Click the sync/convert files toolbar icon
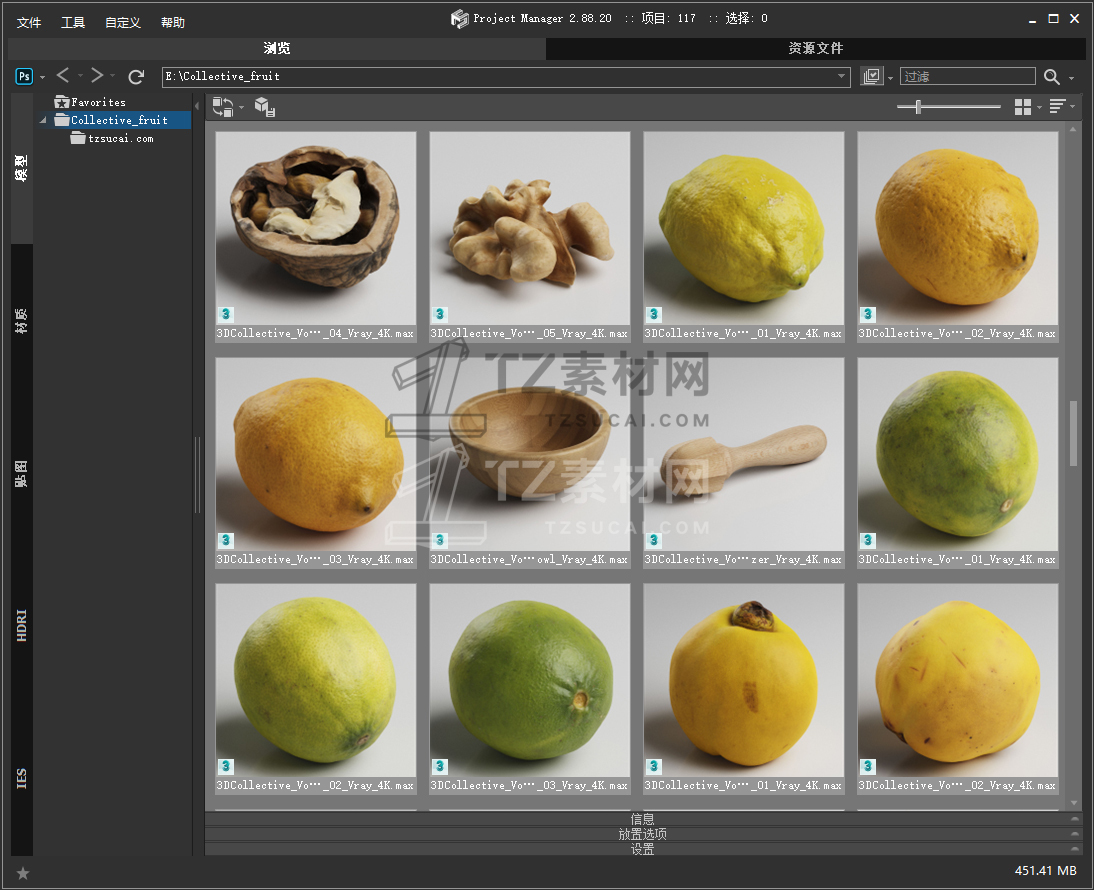Image resolution: width=1094 pixels, height=890 pixels. [x=223, y=107]
